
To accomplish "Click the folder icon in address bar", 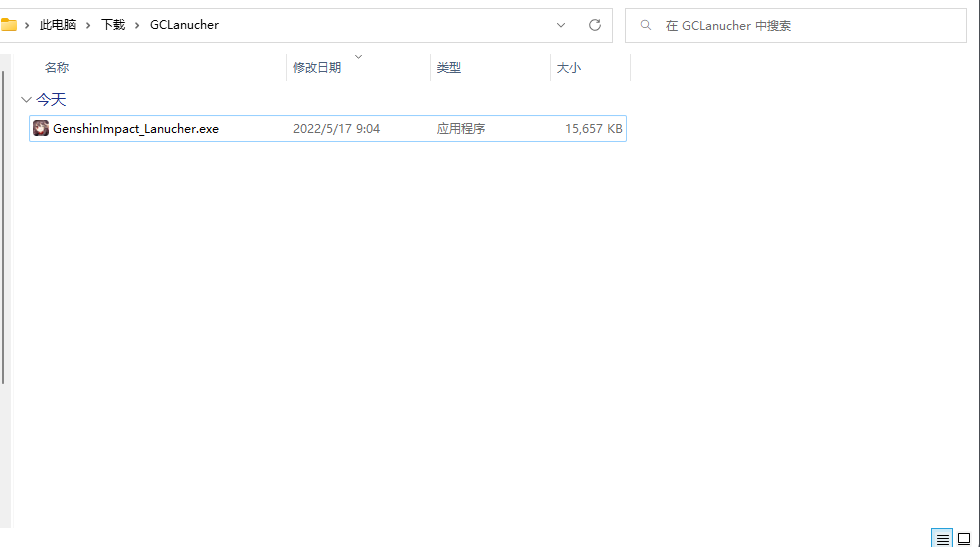I will pos(8,25).
